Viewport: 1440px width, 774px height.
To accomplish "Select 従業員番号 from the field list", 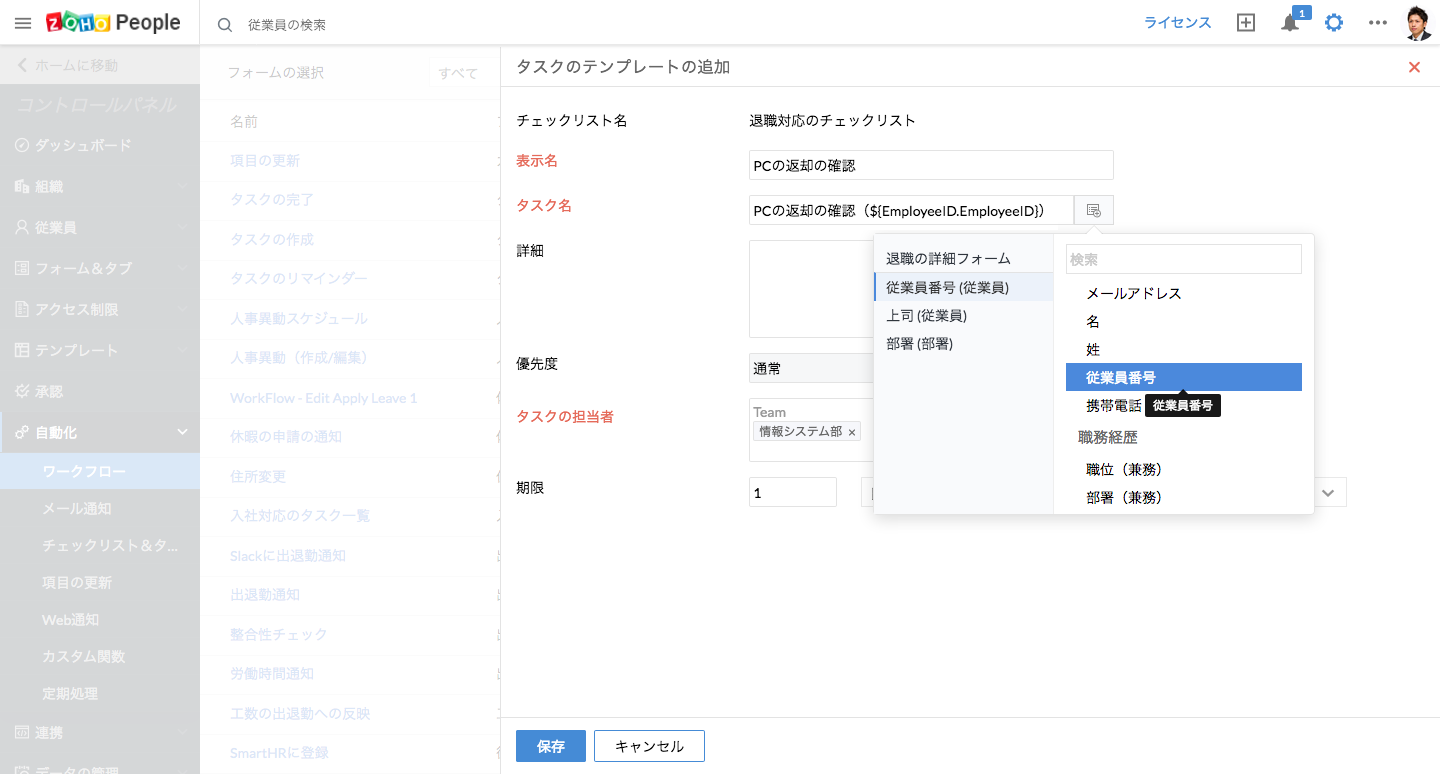I will pyautogui.click(x=1182, y=377).
